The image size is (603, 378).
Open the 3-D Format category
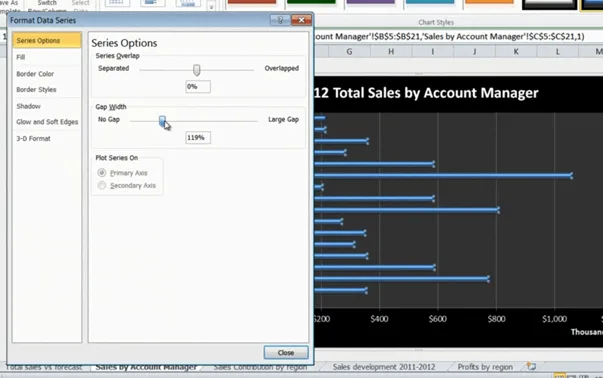coord(33,138)
